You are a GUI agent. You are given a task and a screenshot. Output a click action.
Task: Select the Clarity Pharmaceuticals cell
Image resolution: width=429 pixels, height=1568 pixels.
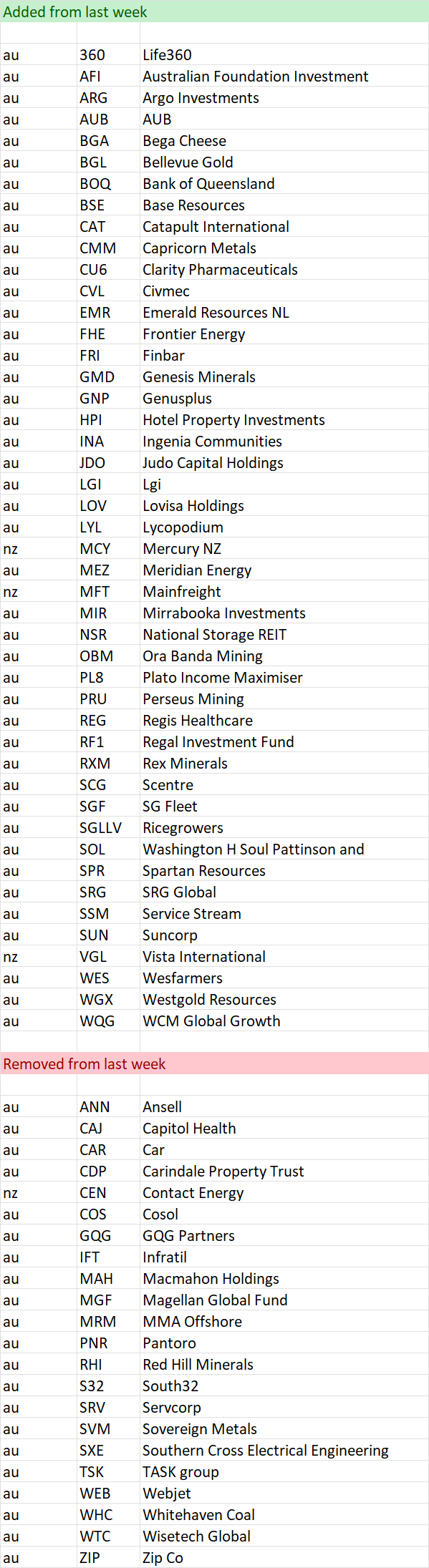click(x=284, y=269)
